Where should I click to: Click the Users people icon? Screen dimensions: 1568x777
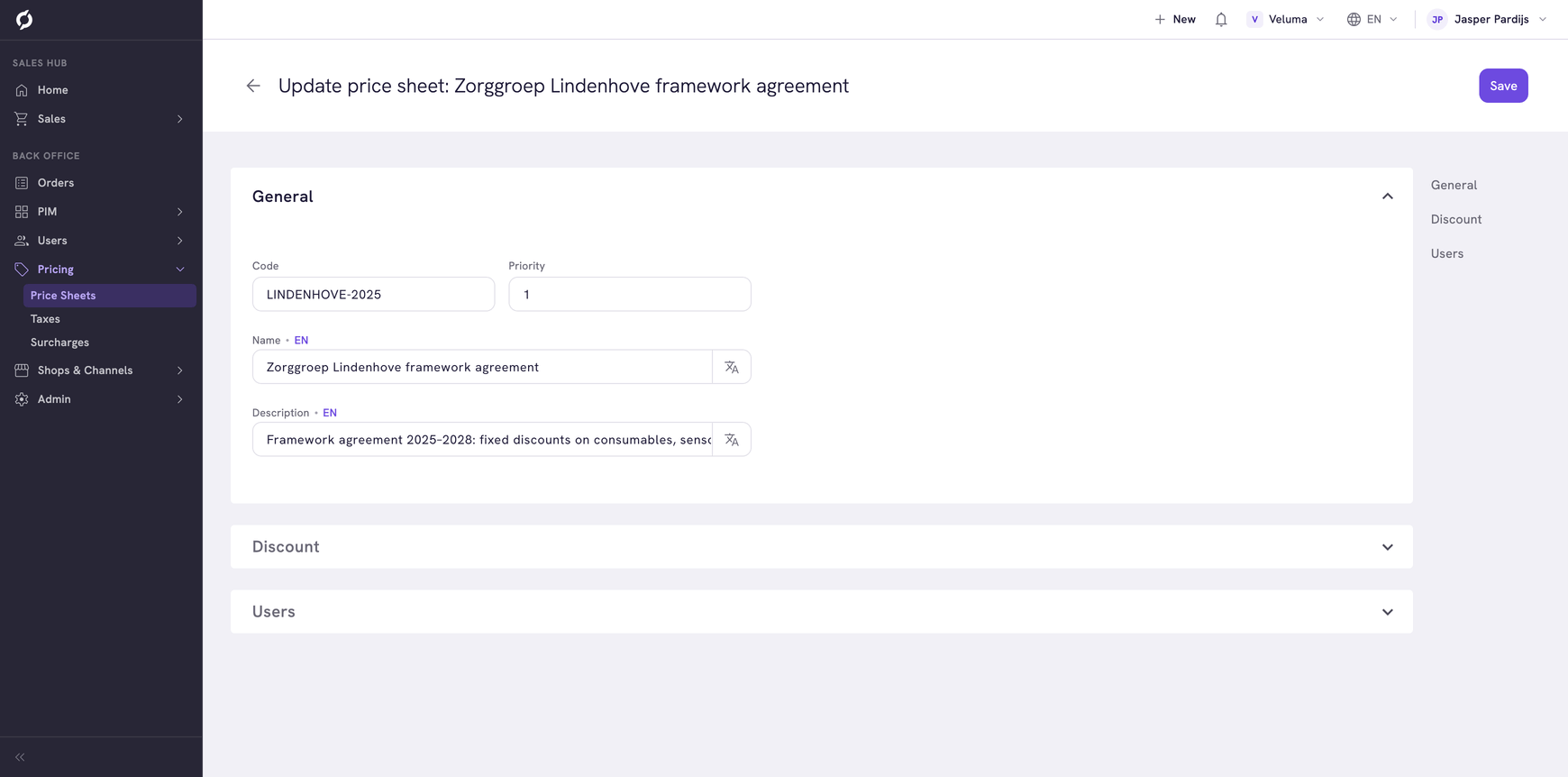(22, 241)
